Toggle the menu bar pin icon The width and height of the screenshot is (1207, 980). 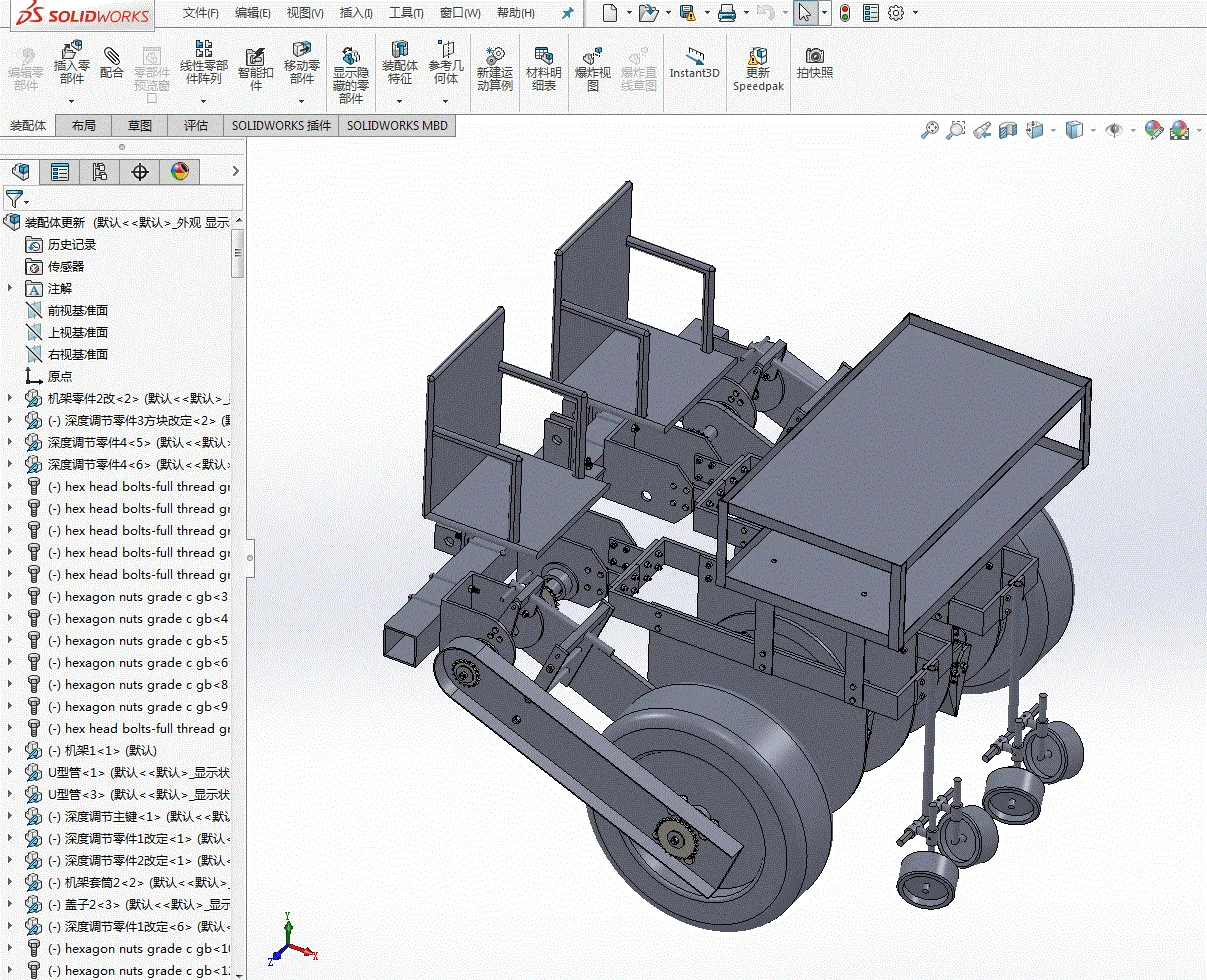pyautogui.click(x=567, y=13)
